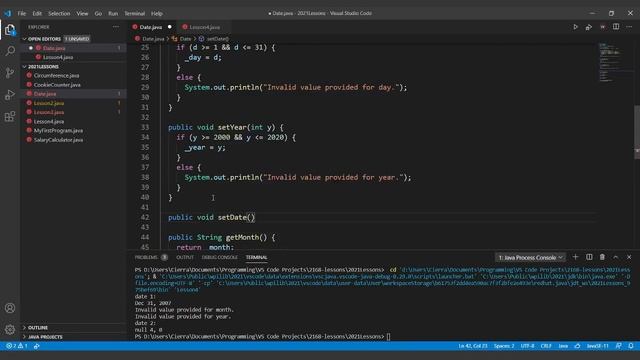Switch to the Date.java editor tab

click(152, 27)
